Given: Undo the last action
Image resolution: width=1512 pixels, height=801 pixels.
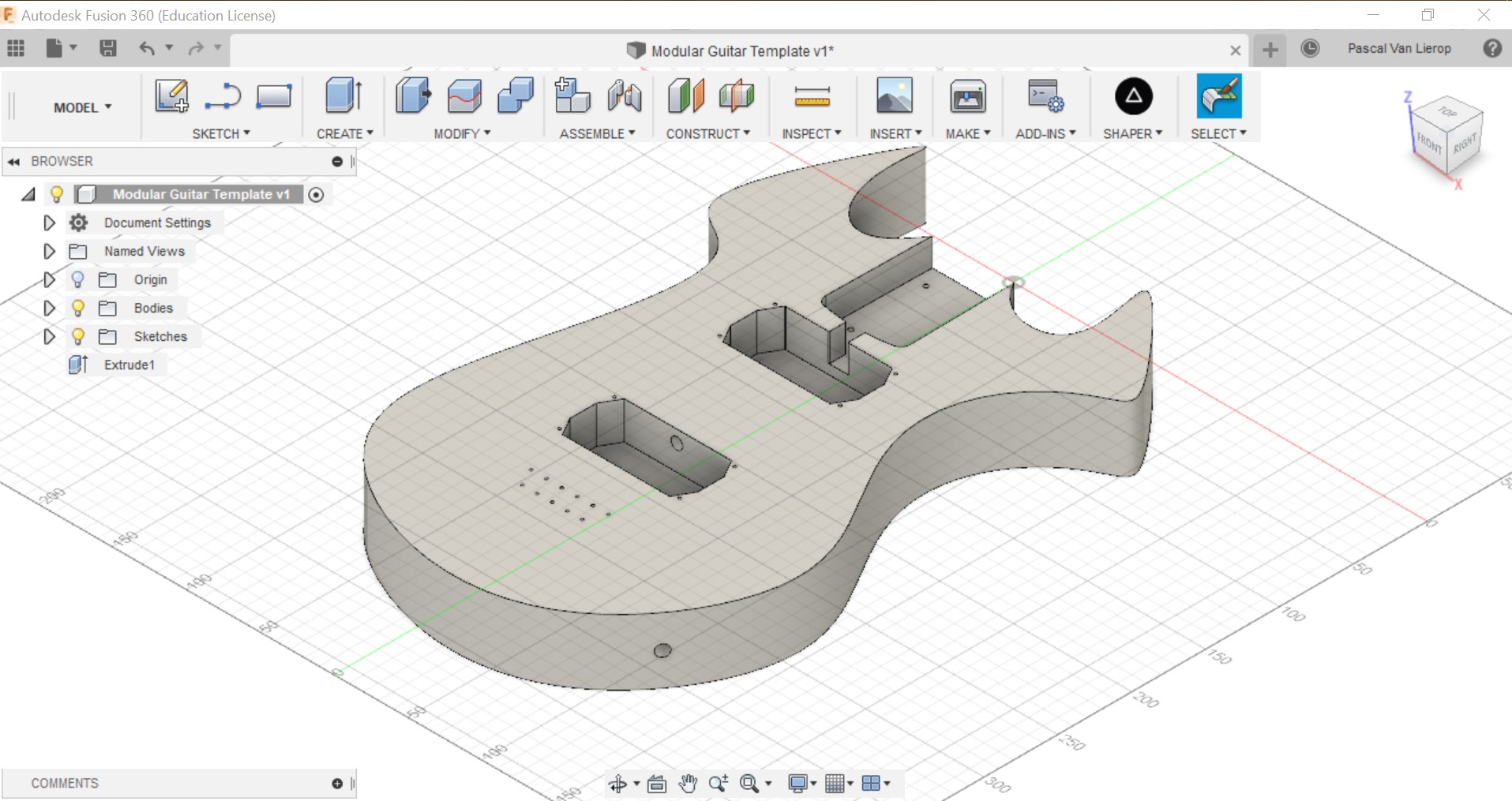Looking at the screenshot, I should click(x=147, y=49).
